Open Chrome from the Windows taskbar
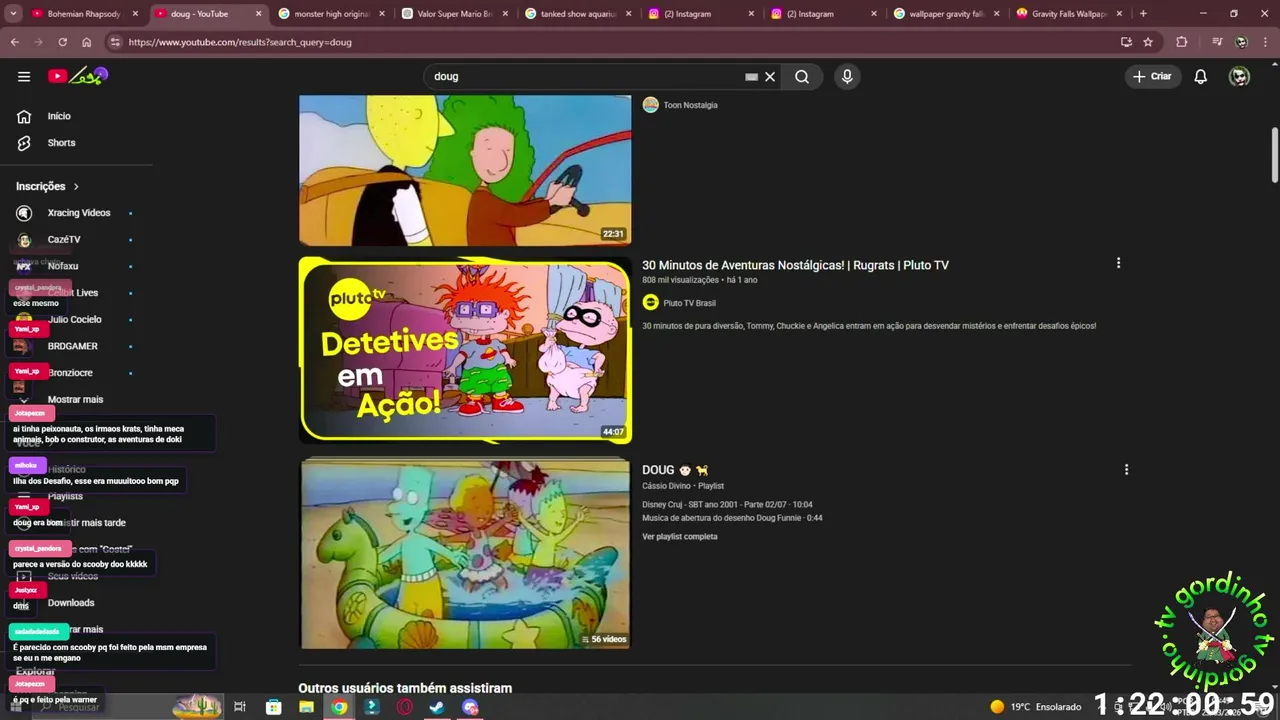The image size is (1280, 720). click(x=339, y=707)
